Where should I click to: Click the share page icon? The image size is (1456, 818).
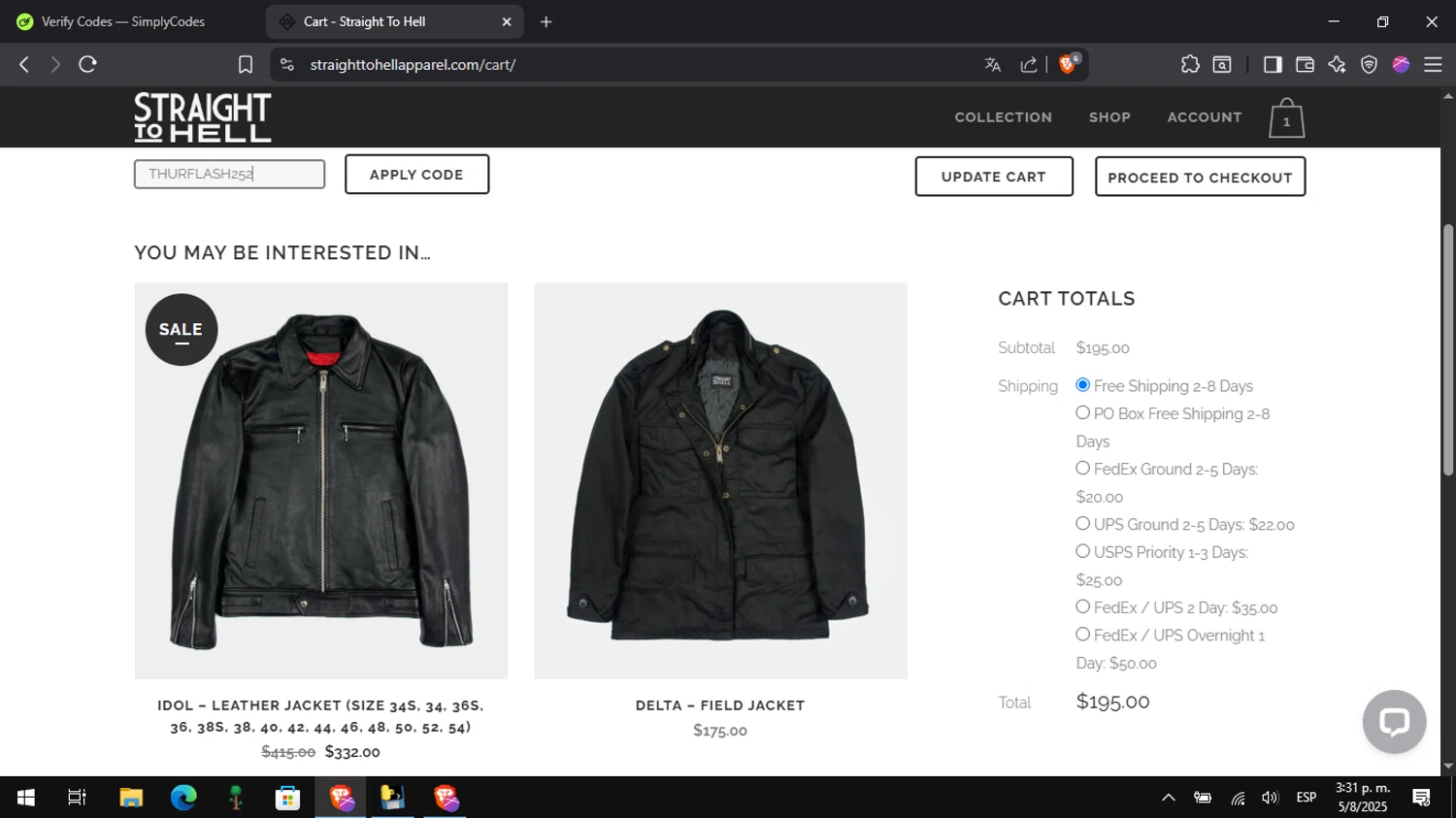coord(1029,65)
